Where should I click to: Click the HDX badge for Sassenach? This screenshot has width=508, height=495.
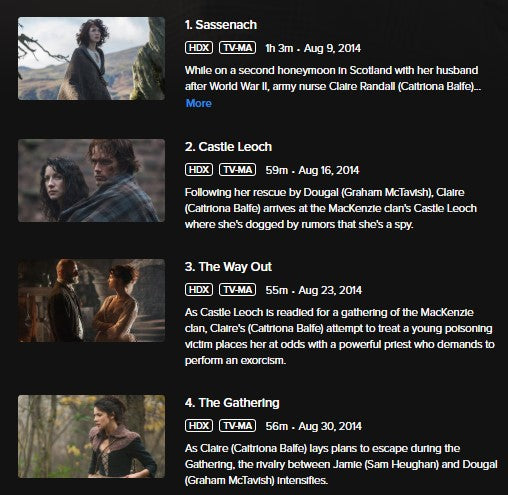click(x=199, y=48)
